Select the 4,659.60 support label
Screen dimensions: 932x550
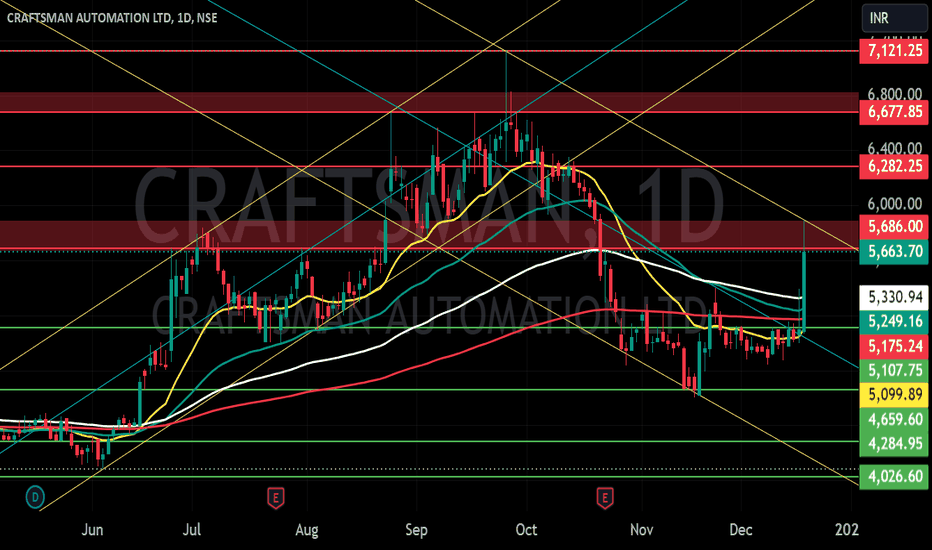click(x=894, y=419)
